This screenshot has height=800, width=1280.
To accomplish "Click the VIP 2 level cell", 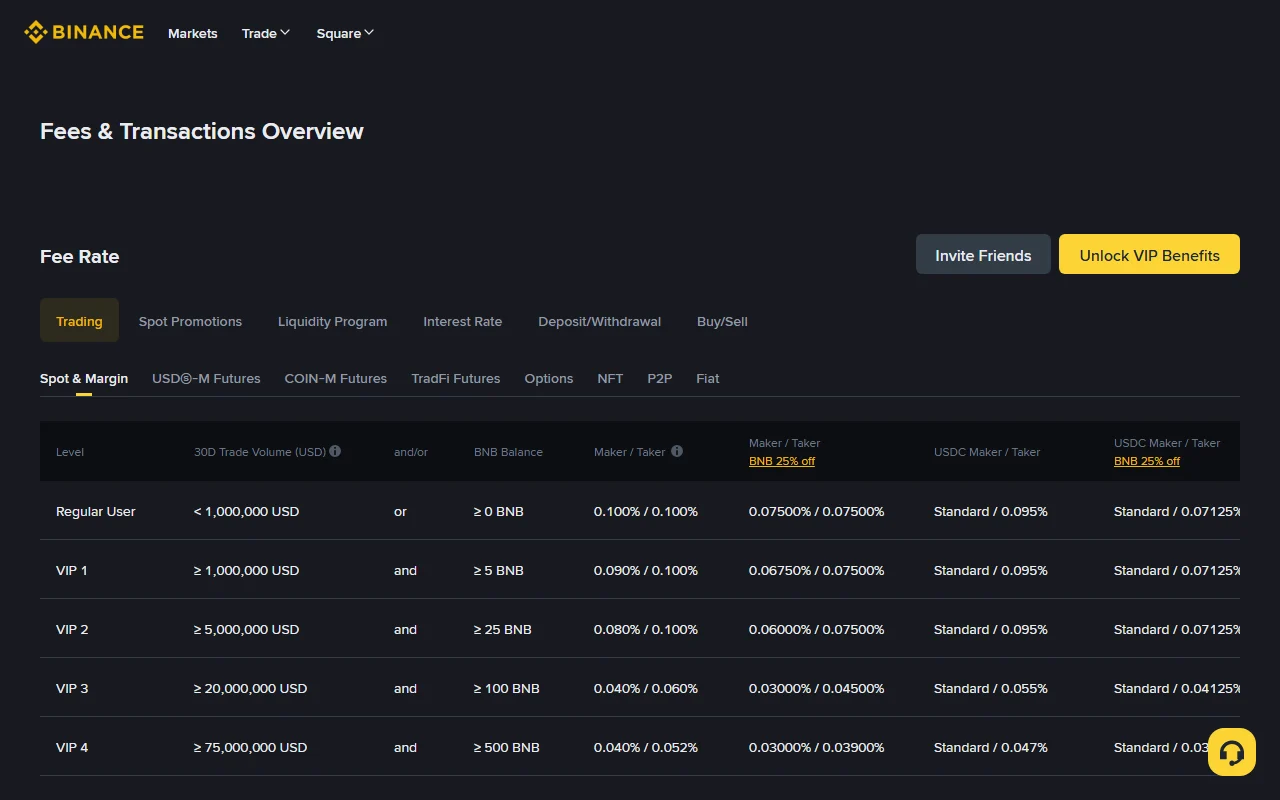I will click(x=72, y=629).
